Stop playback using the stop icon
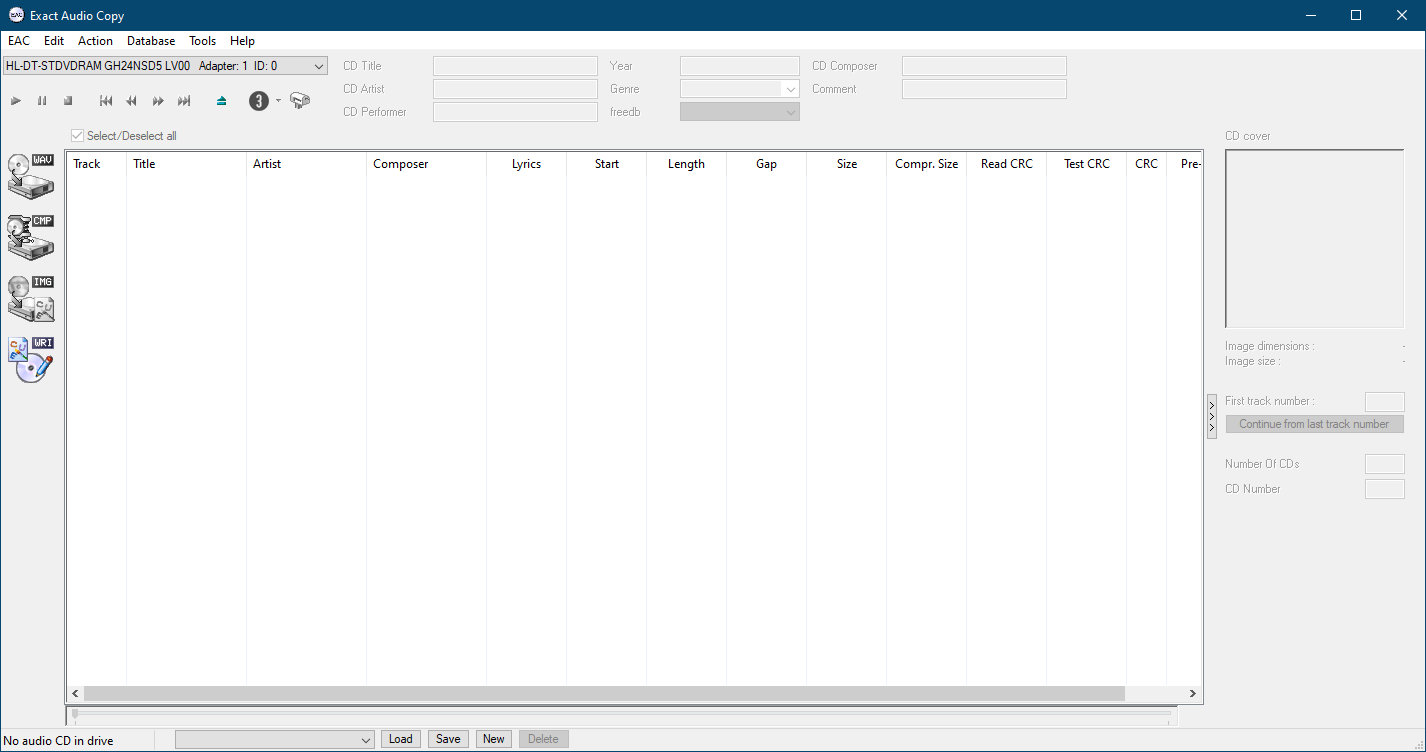This screenshot has height=752, width=1426. click(68, 101)
